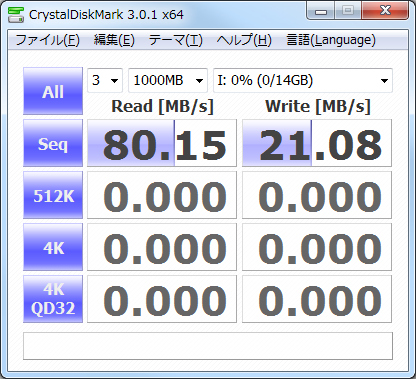Image resolution: width=416 pixels, height=379 pixels.
Task: Open the ファイル(F) menu
Action: point(47,40)
